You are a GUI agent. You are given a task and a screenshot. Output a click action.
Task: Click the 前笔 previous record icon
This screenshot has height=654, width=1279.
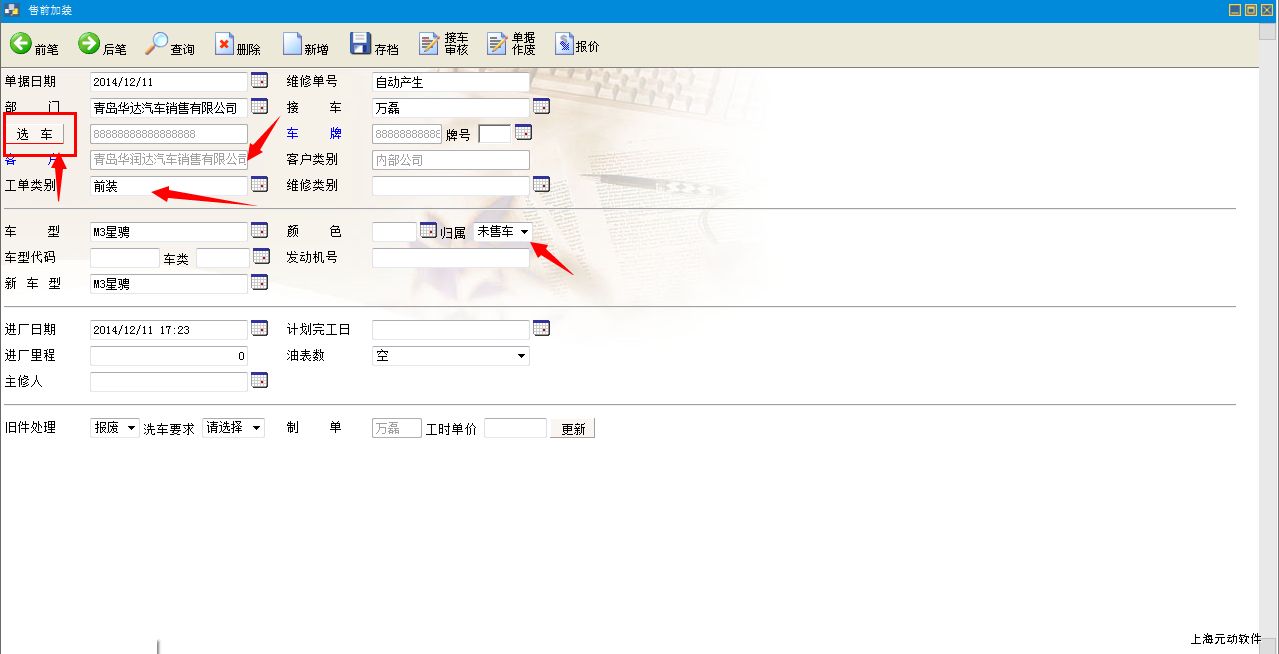[22, 44]
